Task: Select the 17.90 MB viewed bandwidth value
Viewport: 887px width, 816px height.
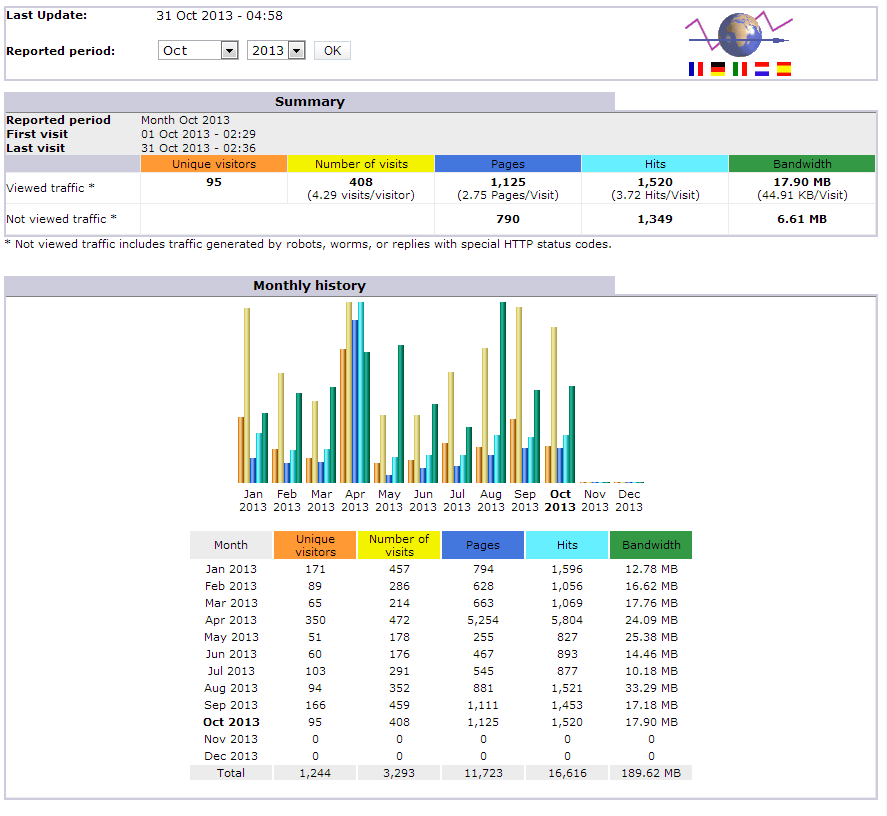Action: 802,182
